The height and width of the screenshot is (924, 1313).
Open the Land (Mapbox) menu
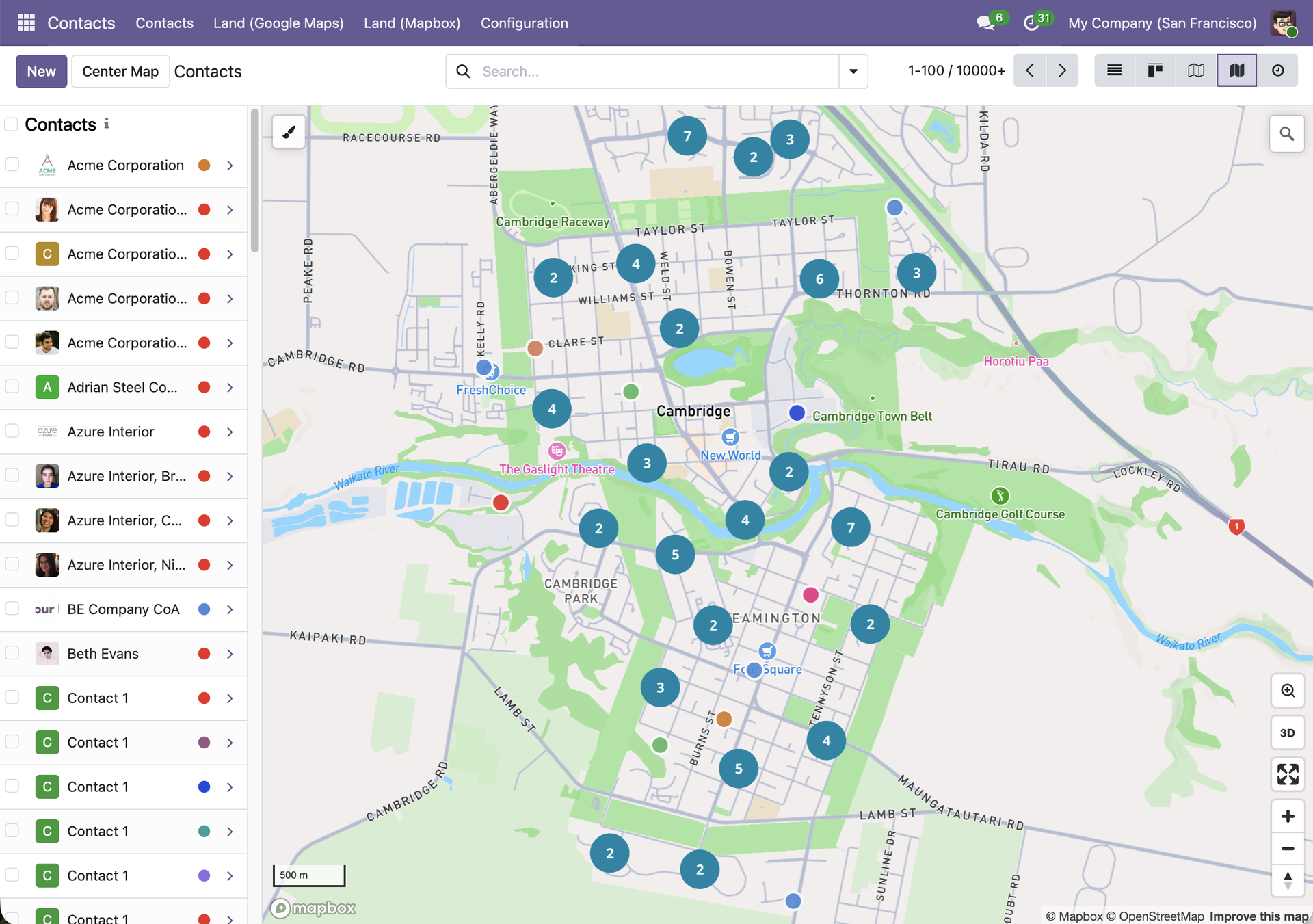pyautogui.click(x=412, y=23)
